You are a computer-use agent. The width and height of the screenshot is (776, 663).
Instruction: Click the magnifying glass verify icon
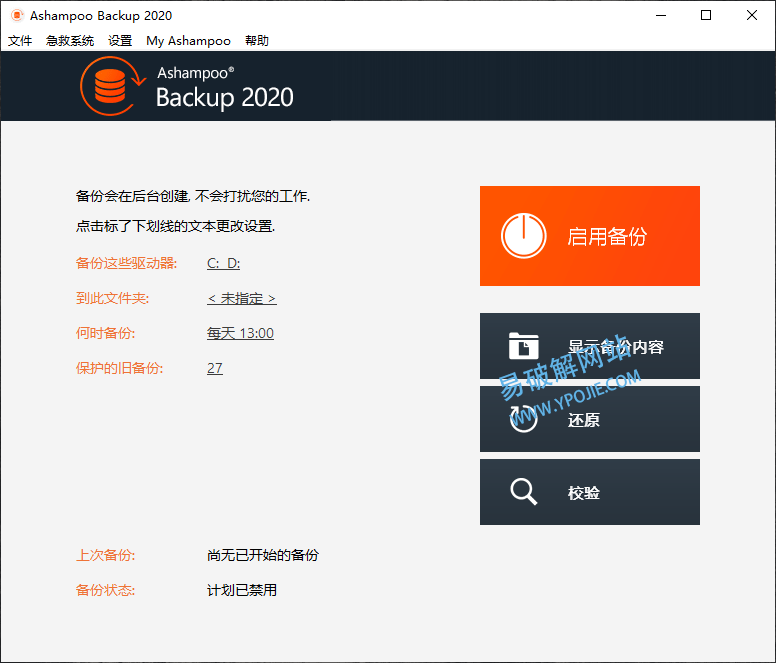pos(524,492)
